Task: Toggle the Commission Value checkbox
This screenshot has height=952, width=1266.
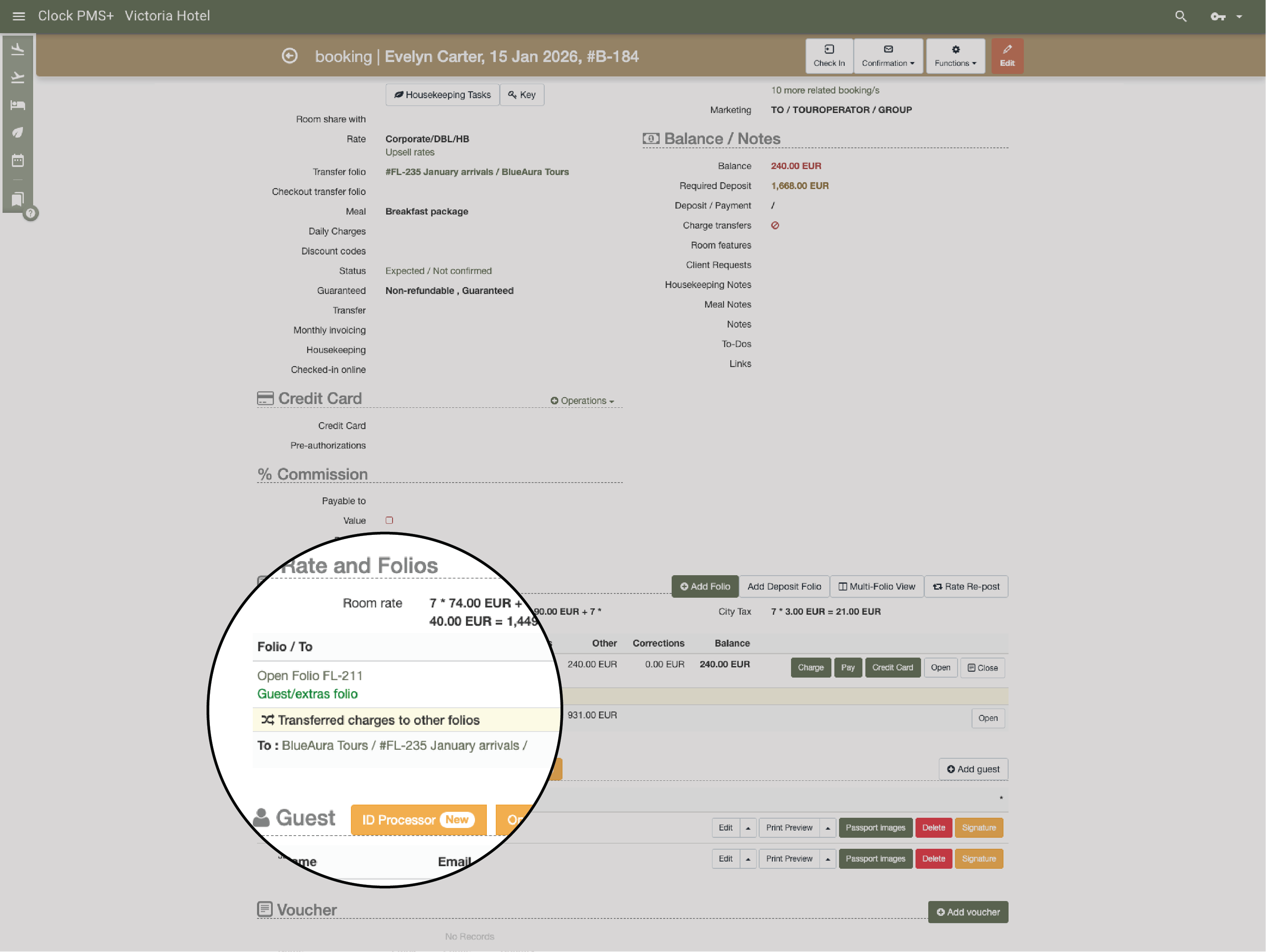Action: coord(389,520)
